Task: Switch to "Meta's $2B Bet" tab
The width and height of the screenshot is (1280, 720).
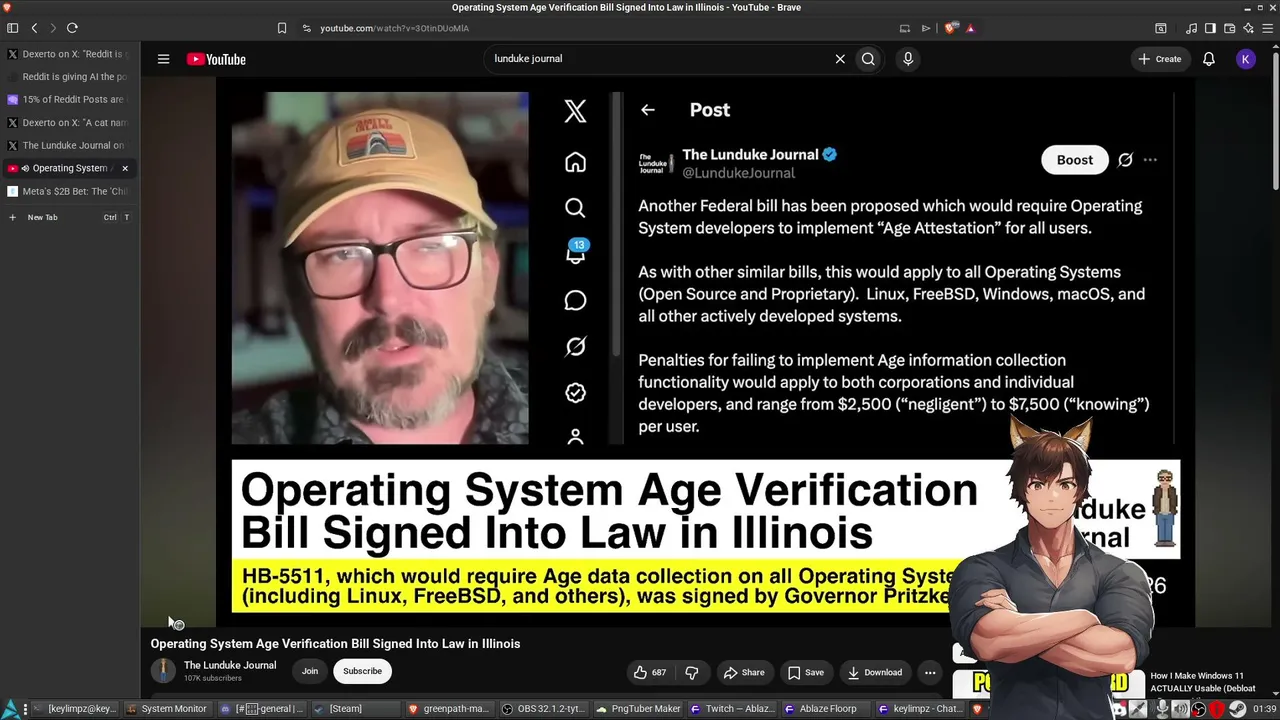Action: tap(69, 191)
